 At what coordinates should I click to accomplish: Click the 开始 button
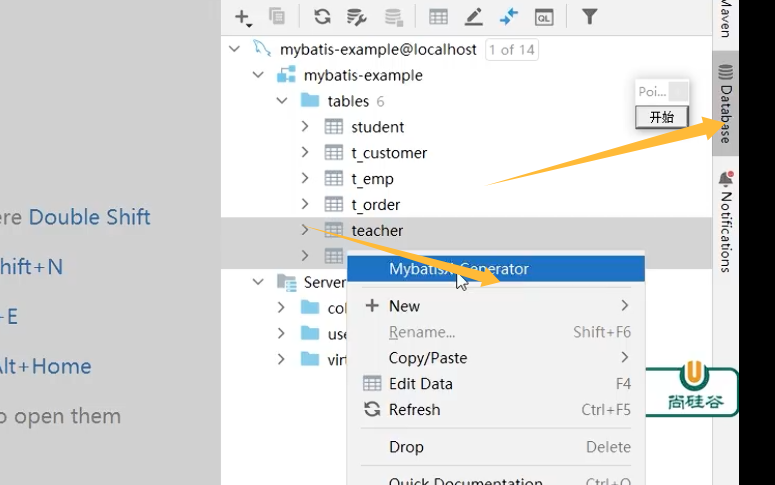[661, 117]
